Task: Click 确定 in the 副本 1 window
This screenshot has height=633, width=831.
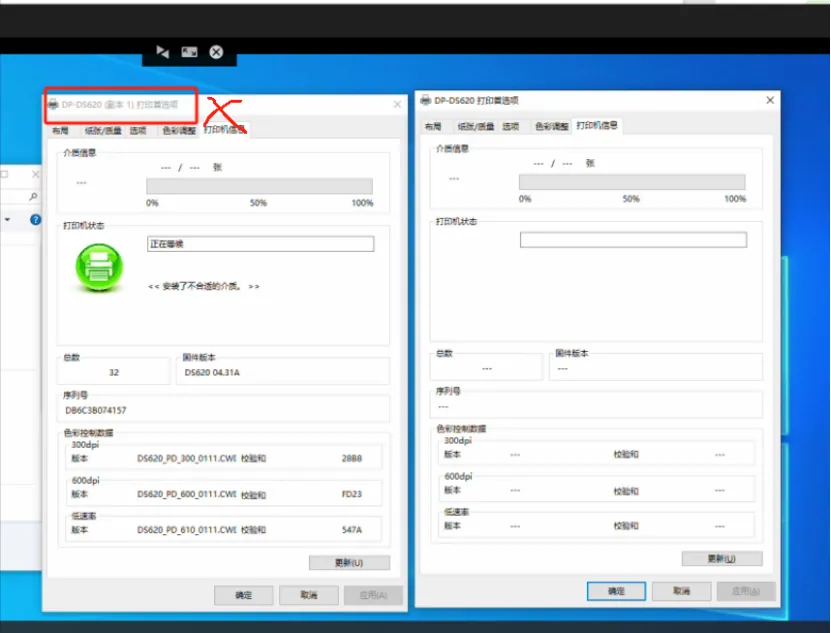Action: [x=244, y=595]
